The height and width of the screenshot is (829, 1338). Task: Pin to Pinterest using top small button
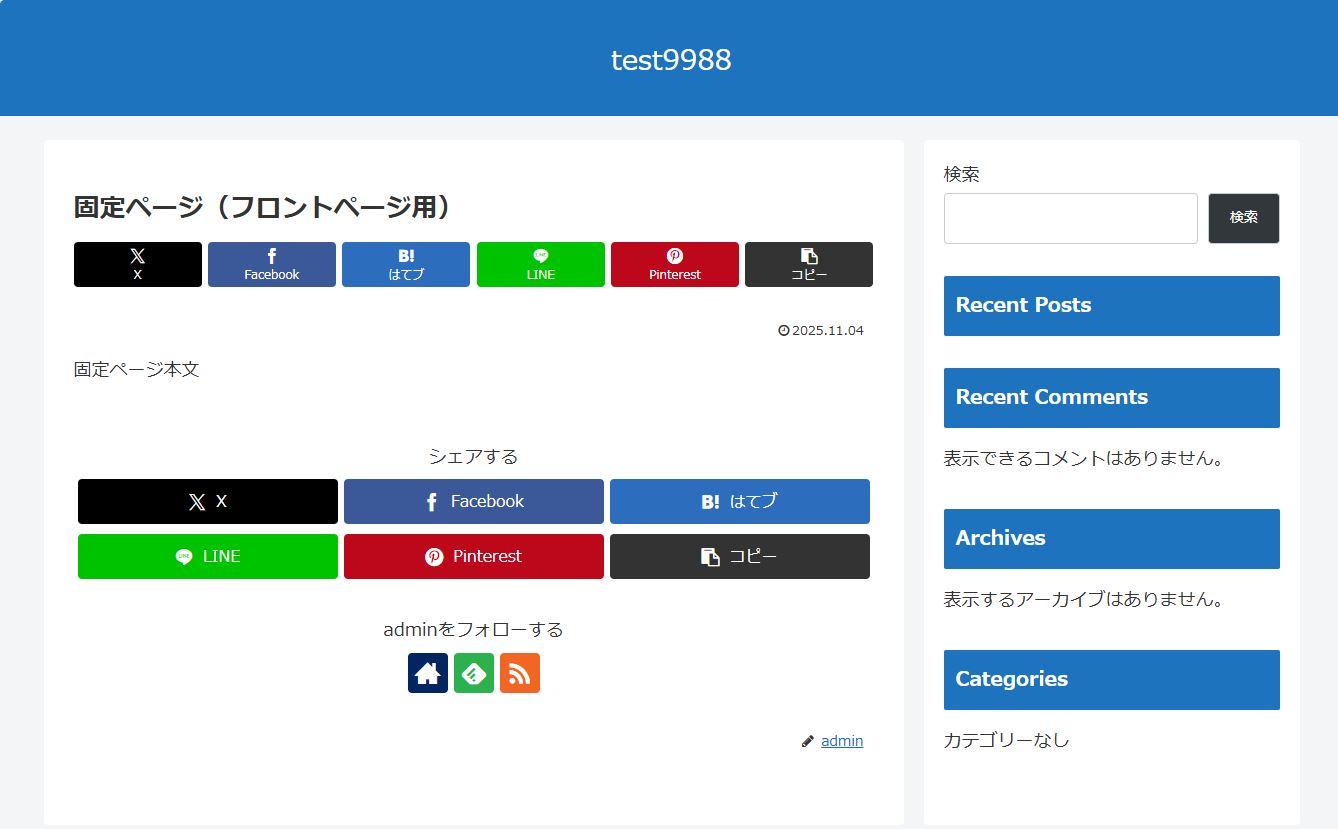tap(675, 264)
